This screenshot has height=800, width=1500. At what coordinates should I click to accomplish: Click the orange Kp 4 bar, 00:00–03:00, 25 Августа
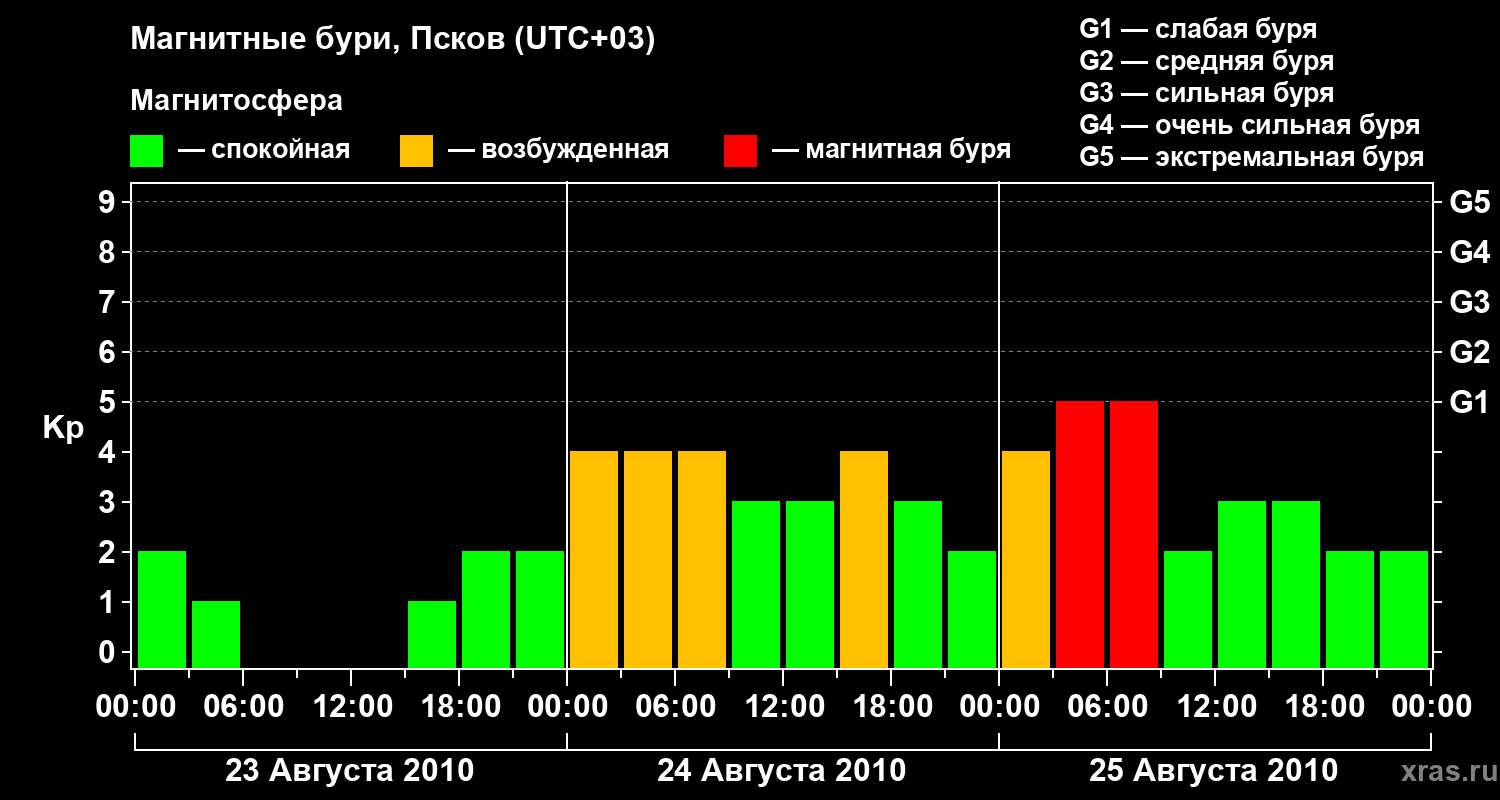tap(1026, 559)
